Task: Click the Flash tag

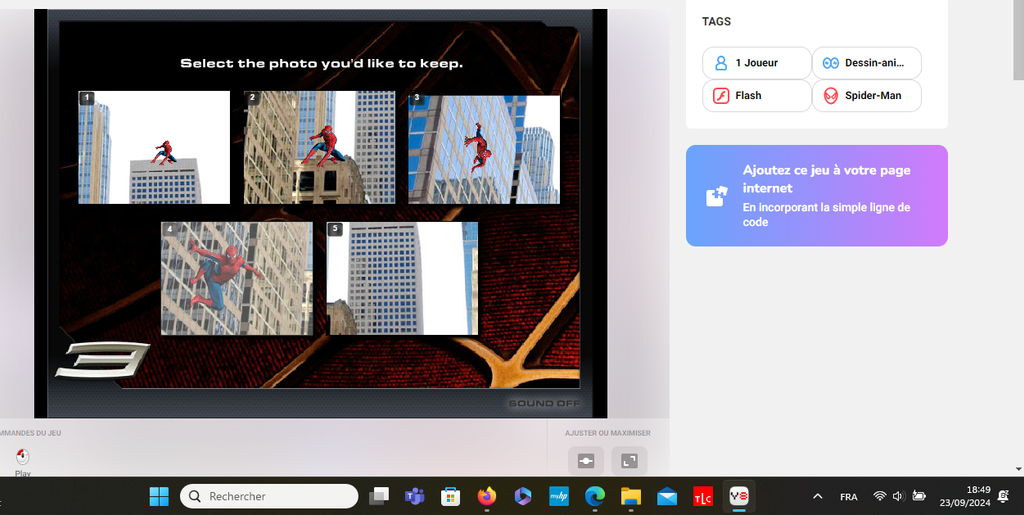Action: [756, 96]
